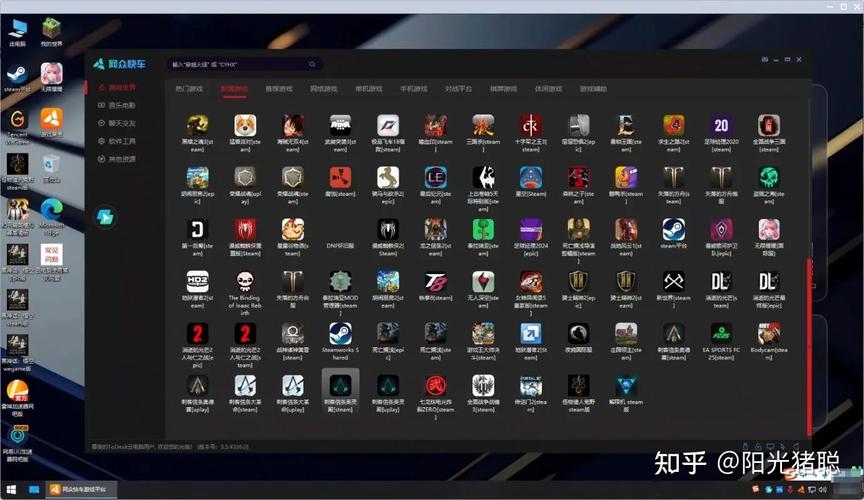This screenshot has width=864, height=500.
Task: Switch to the 游戏辅助 tab
Action: [593, 88]
